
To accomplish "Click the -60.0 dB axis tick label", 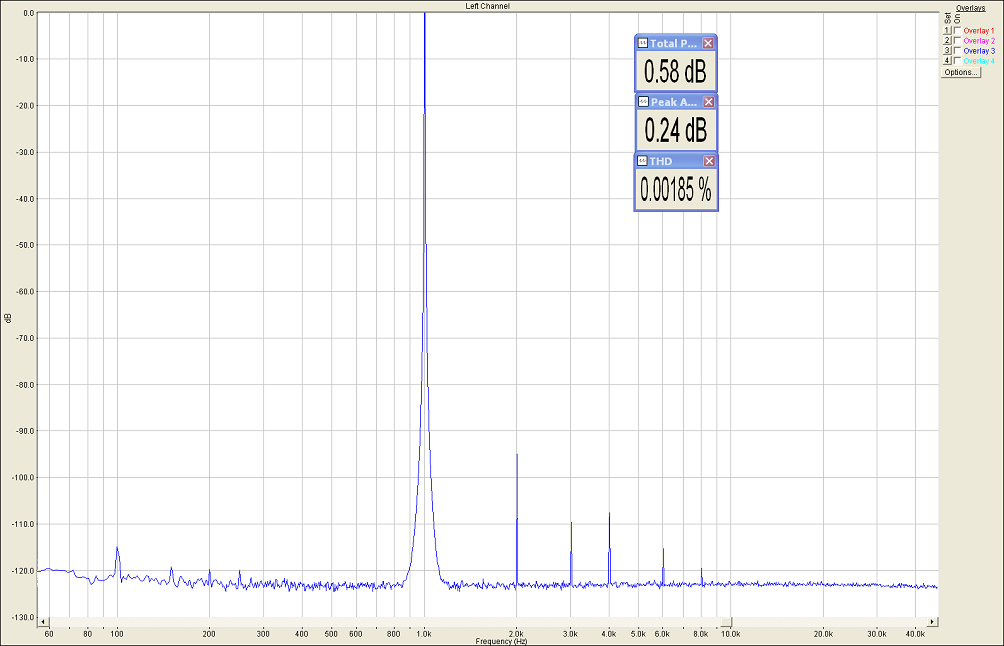I will point(24,291).
